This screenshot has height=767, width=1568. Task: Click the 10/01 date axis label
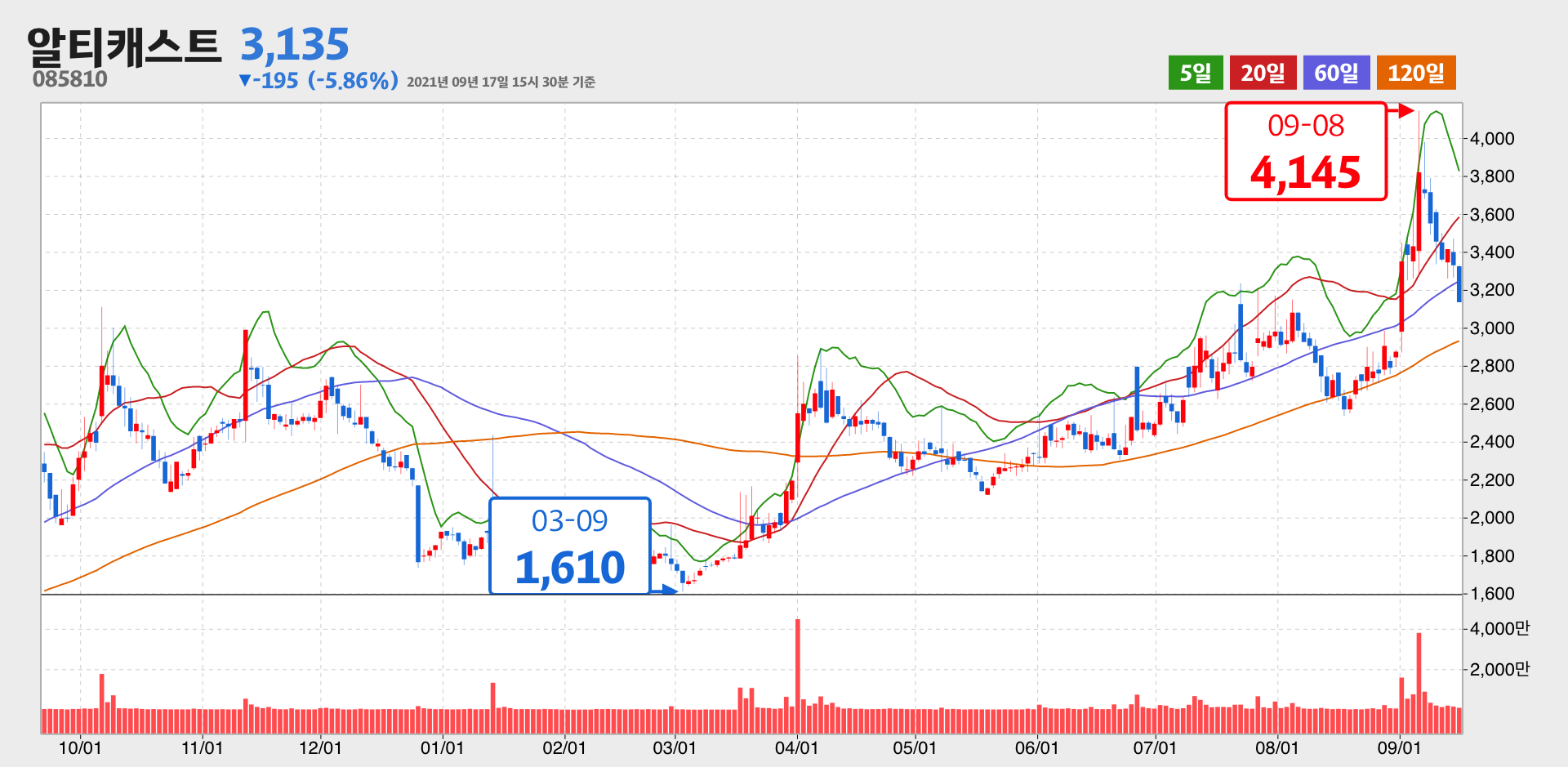click(80, 747)
